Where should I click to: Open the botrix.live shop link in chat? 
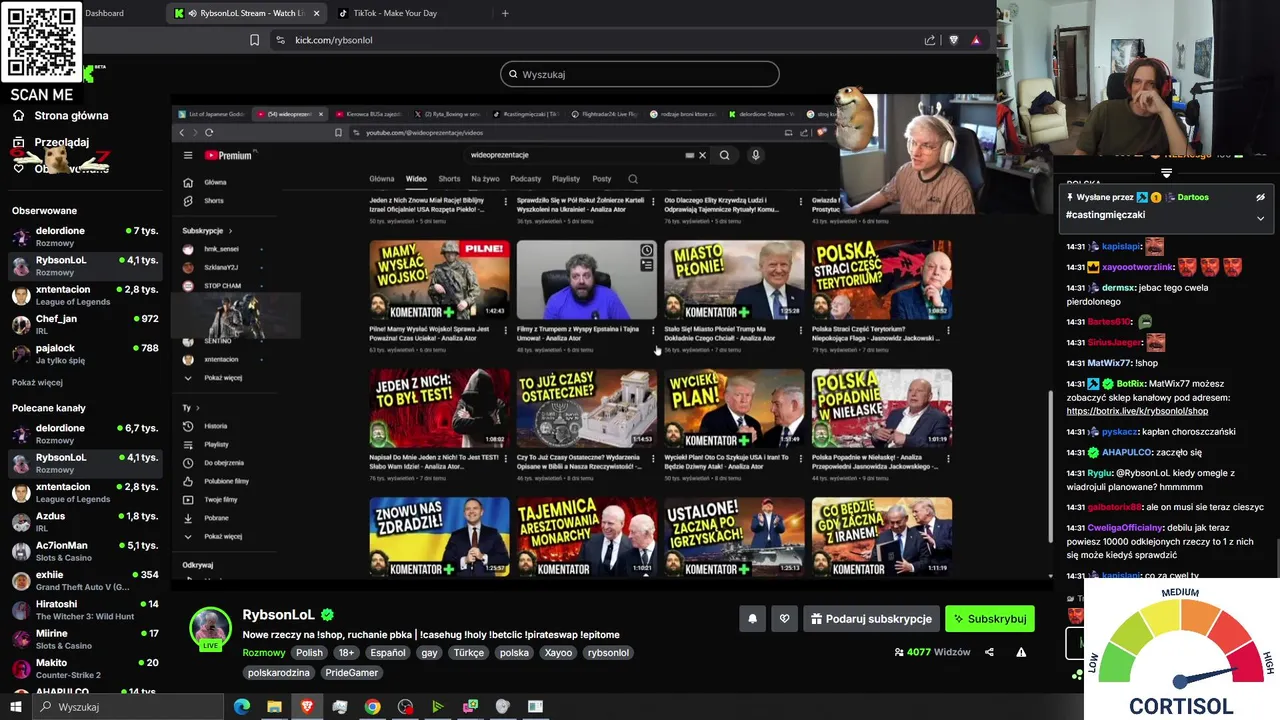(1137, 411)
